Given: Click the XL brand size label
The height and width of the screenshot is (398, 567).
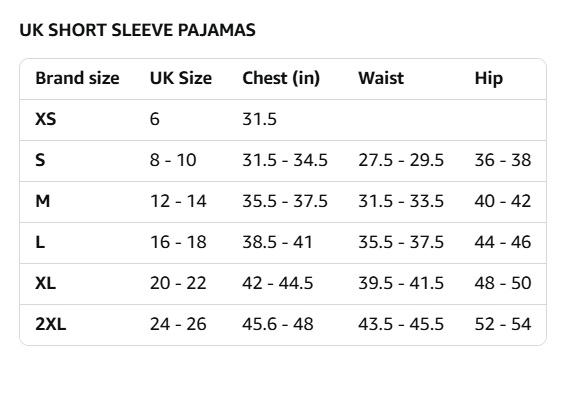Looking at the screenshot, I should 46,283.
